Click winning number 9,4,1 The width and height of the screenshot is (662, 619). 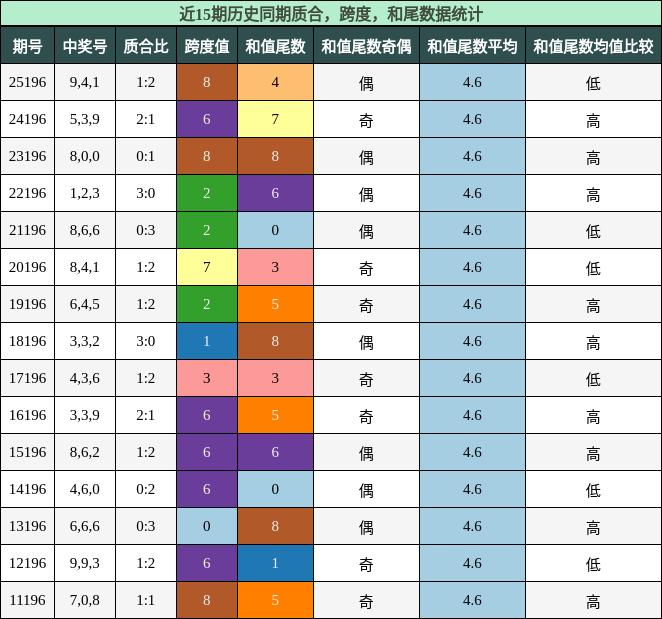[85, 82]
